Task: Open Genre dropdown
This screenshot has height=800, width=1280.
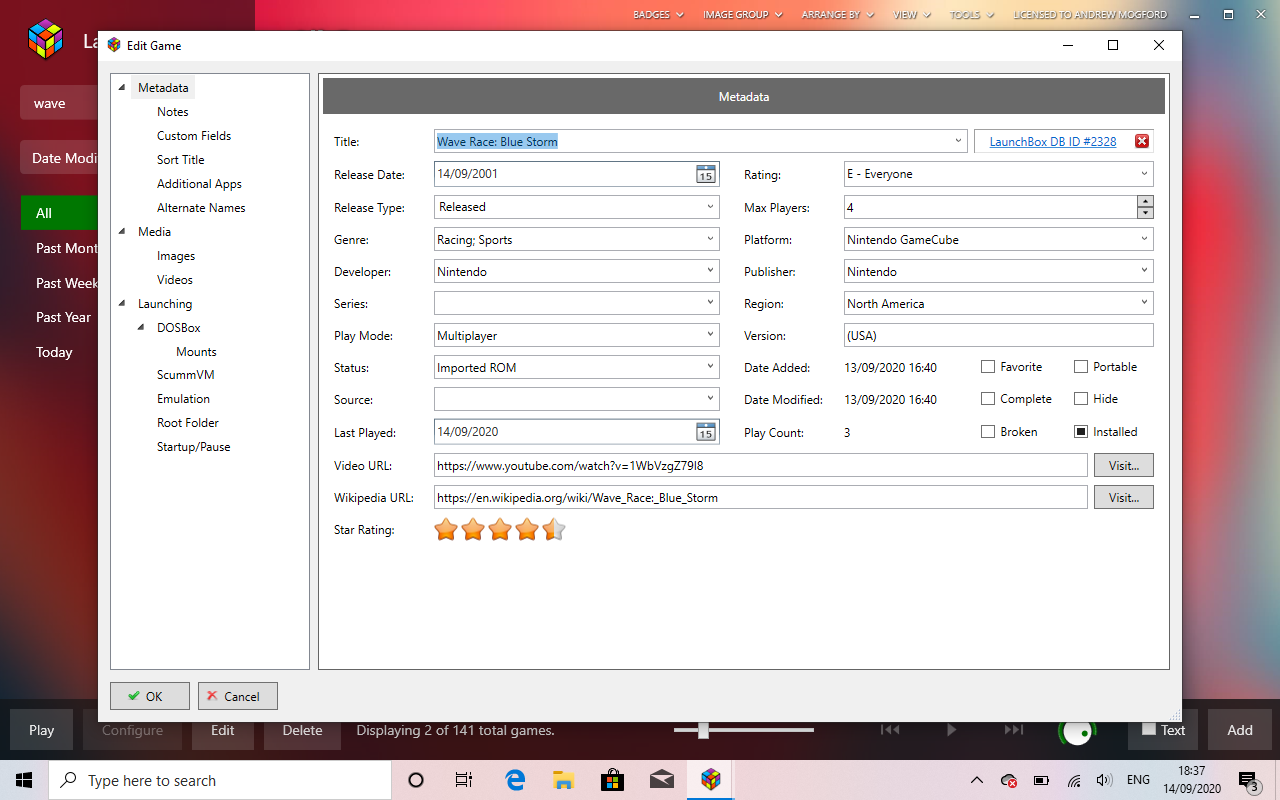Action: 711,239
